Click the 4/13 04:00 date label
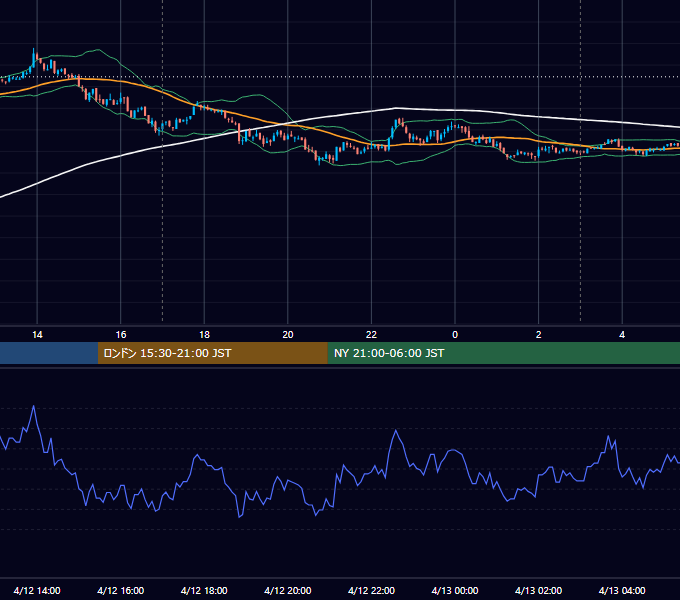Viewport: 680px width, 600px height. 622,590
